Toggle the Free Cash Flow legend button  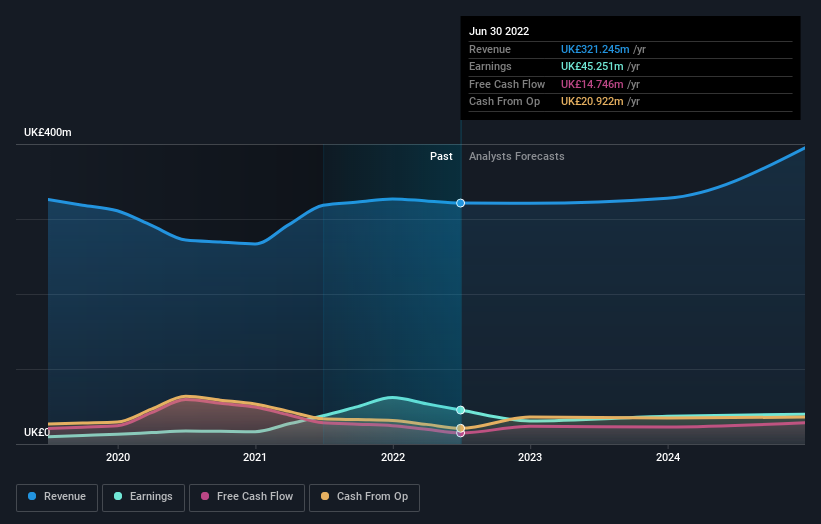point(247,497)
